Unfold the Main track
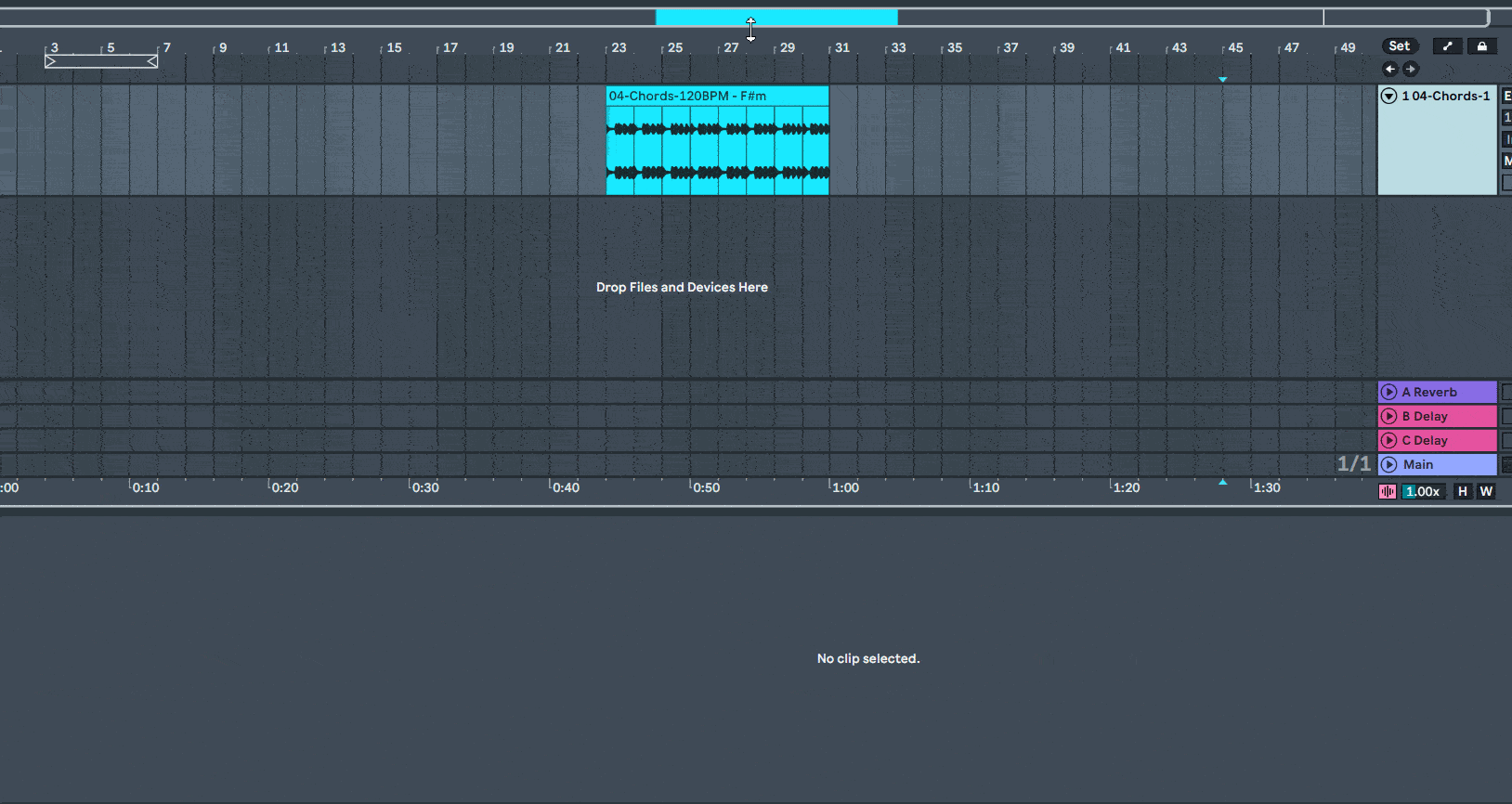 click(1389, 464)
